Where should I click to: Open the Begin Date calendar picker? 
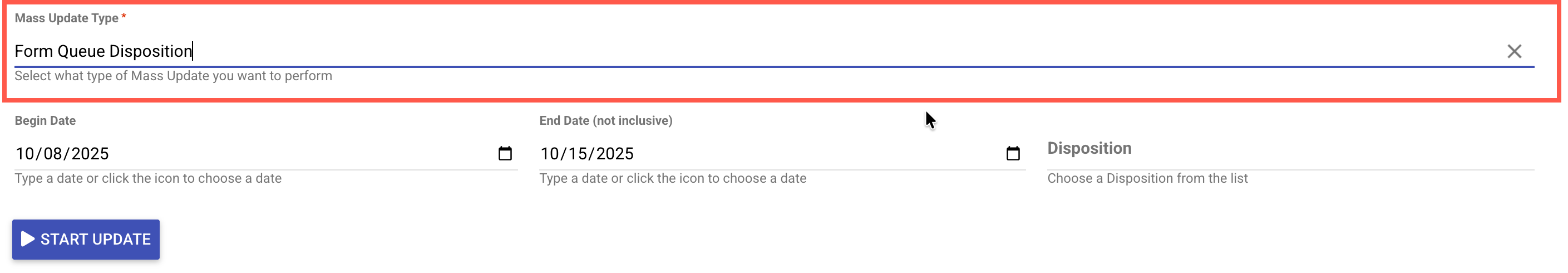505,153
